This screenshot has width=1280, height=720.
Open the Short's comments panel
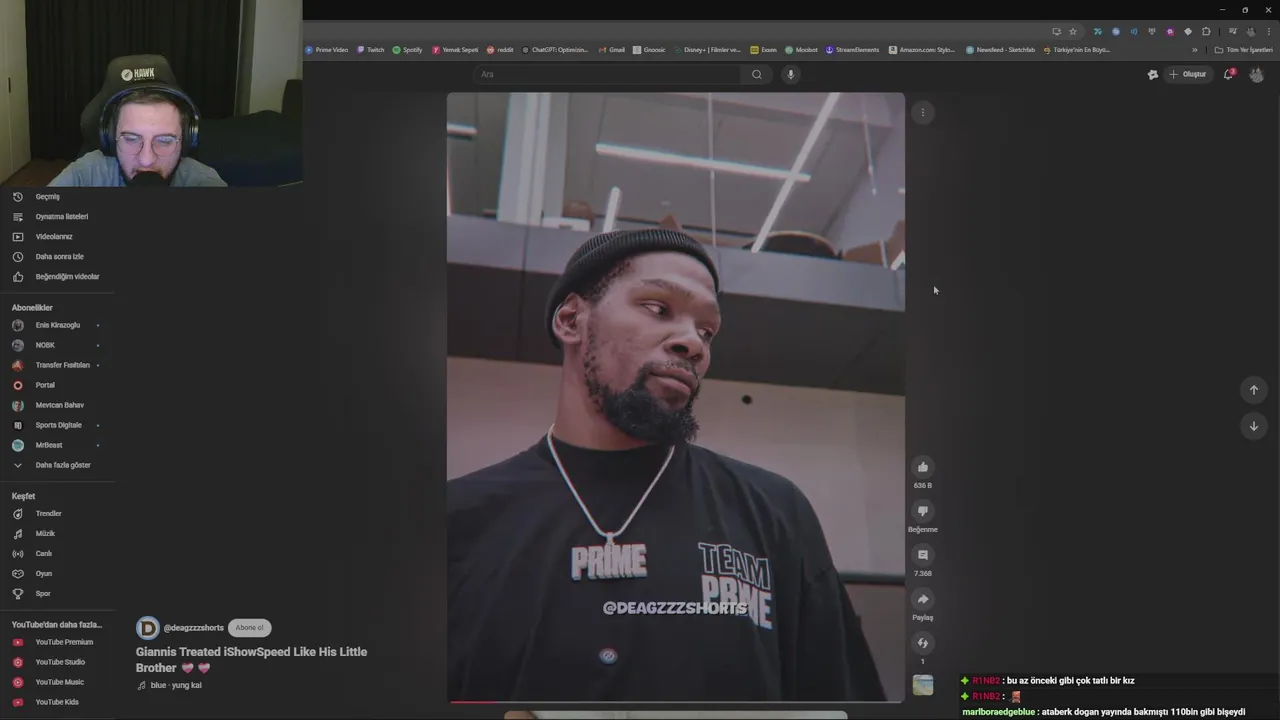coord(923,555)
